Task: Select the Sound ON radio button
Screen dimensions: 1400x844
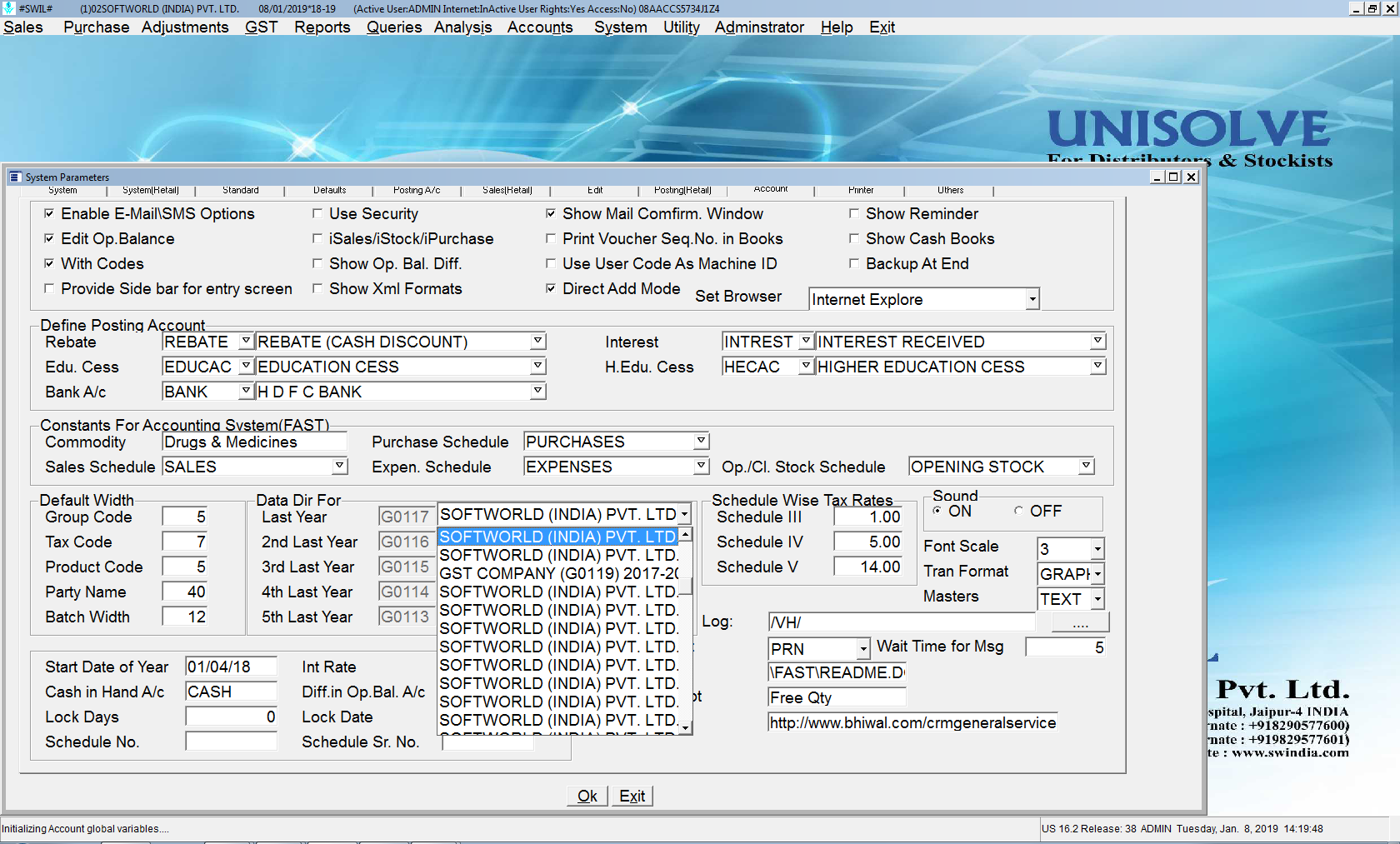Action: (937, 511)
